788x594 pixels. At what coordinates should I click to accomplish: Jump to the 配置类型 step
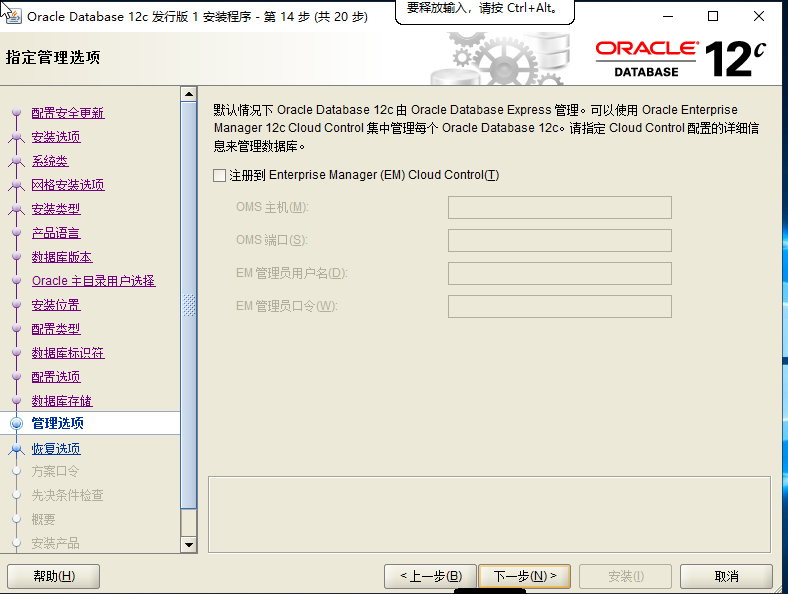56,329
